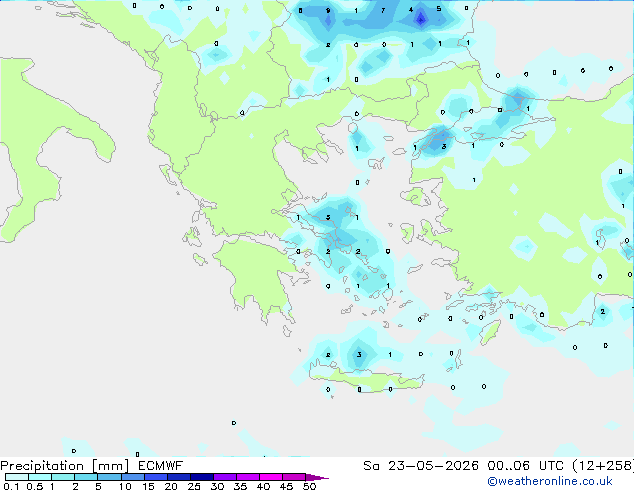Click the '45' legend label
The width and height of the screenshot is (634, 490).
point(286,486)
